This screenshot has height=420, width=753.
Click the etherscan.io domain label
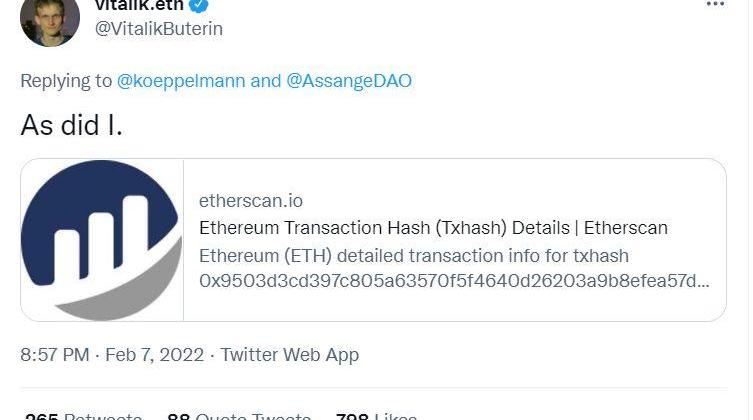(x=250, y=201)
